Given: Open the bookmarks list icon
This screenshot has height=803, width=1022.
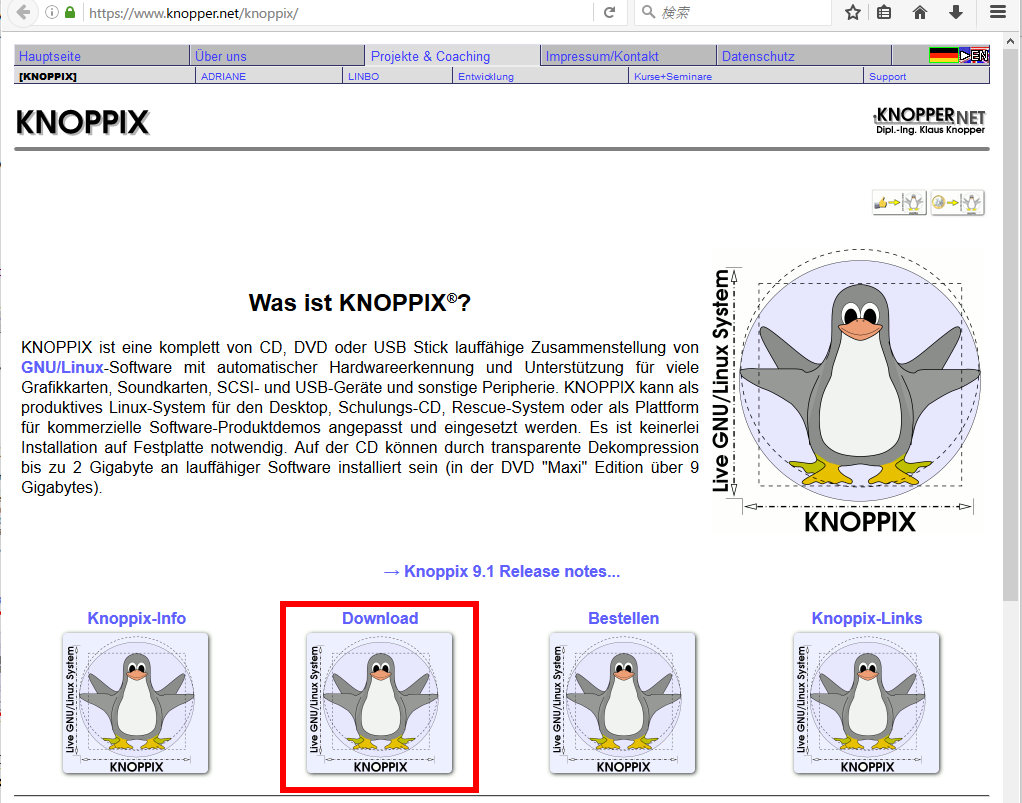Looking at the screenshot, I should tap(884, 12).
